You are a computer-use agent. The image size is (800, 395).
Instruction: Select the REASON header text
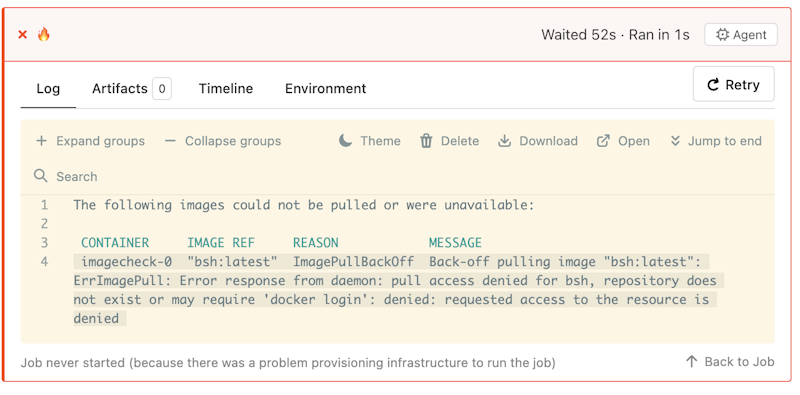[315, 243]
